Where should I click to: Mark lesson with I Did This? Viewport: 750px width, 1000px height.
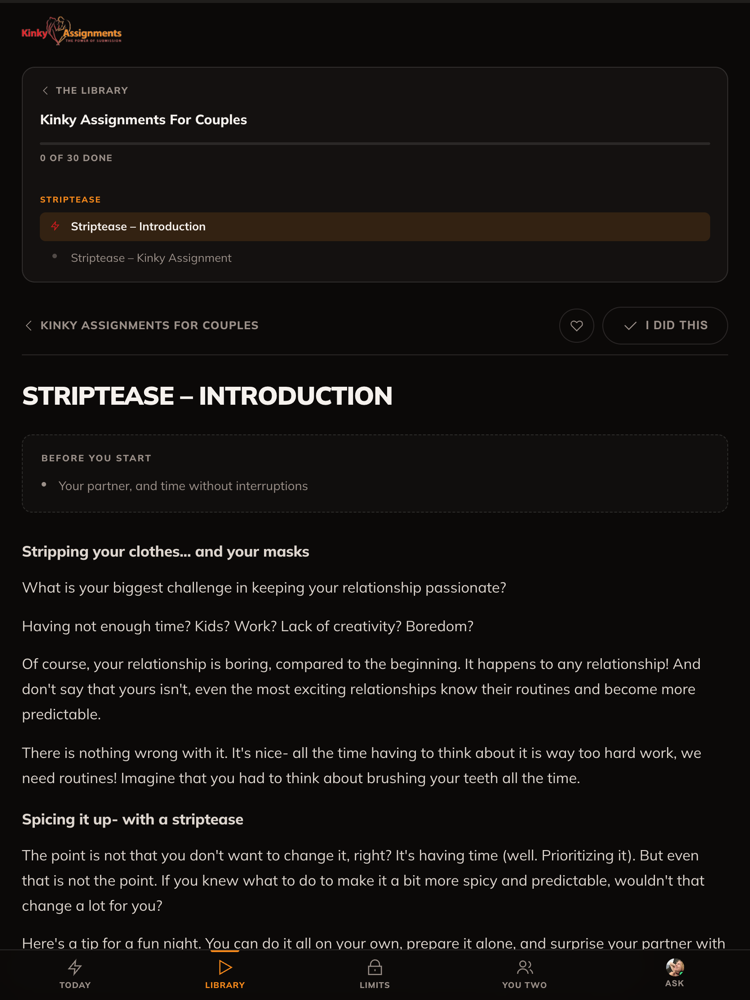665,325
